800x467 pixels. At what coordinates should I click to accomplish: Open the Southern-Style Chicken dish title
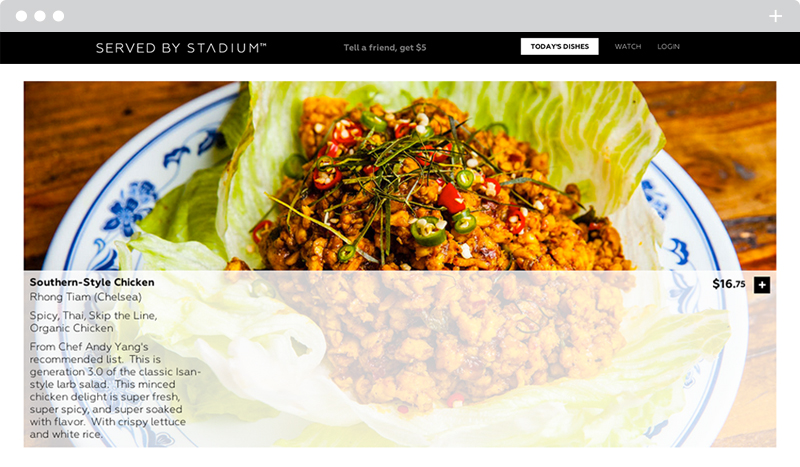pyautogui.click(x=92, y=282)
